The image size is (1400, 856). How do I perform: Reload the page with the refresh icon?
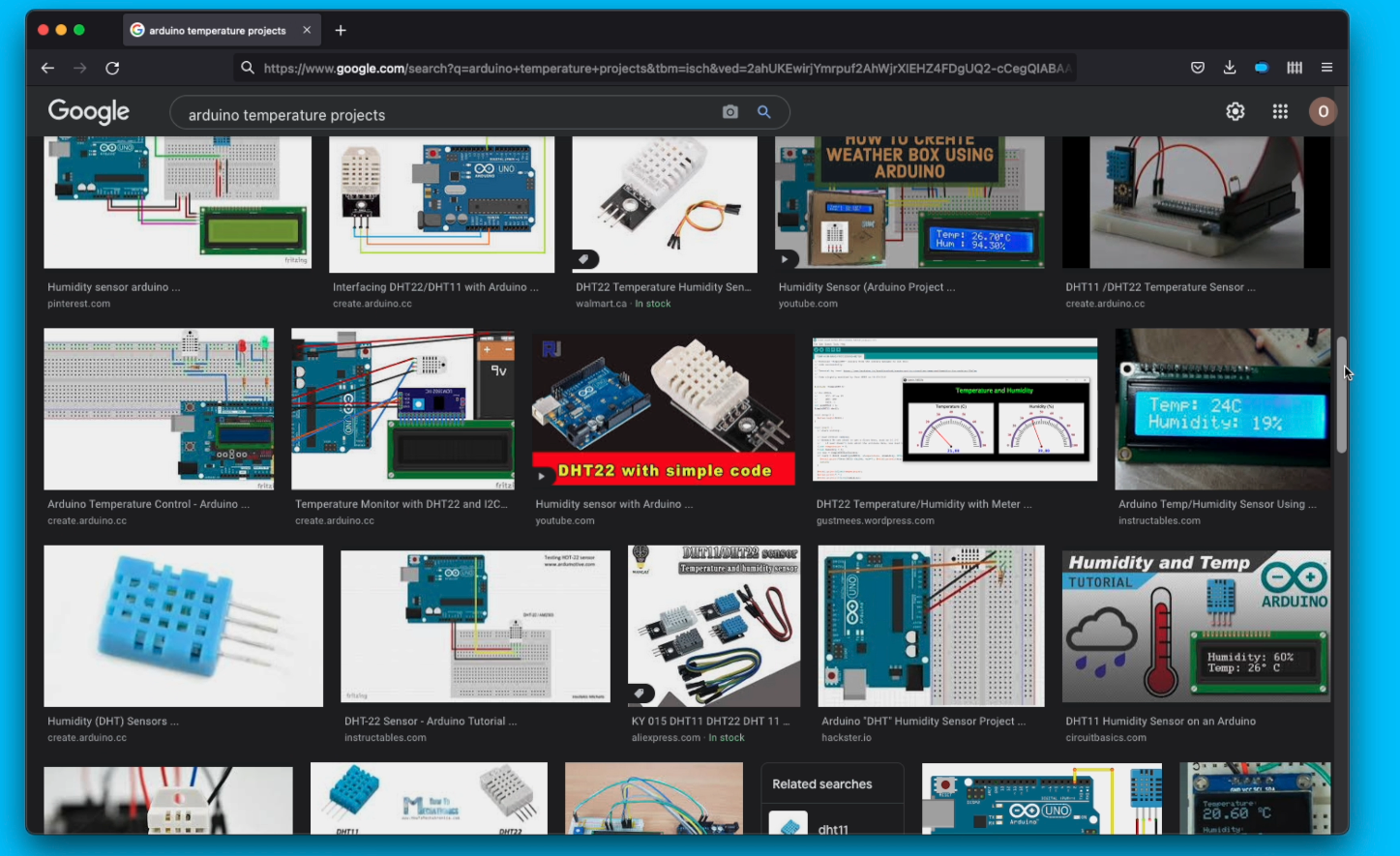(112, 68)
